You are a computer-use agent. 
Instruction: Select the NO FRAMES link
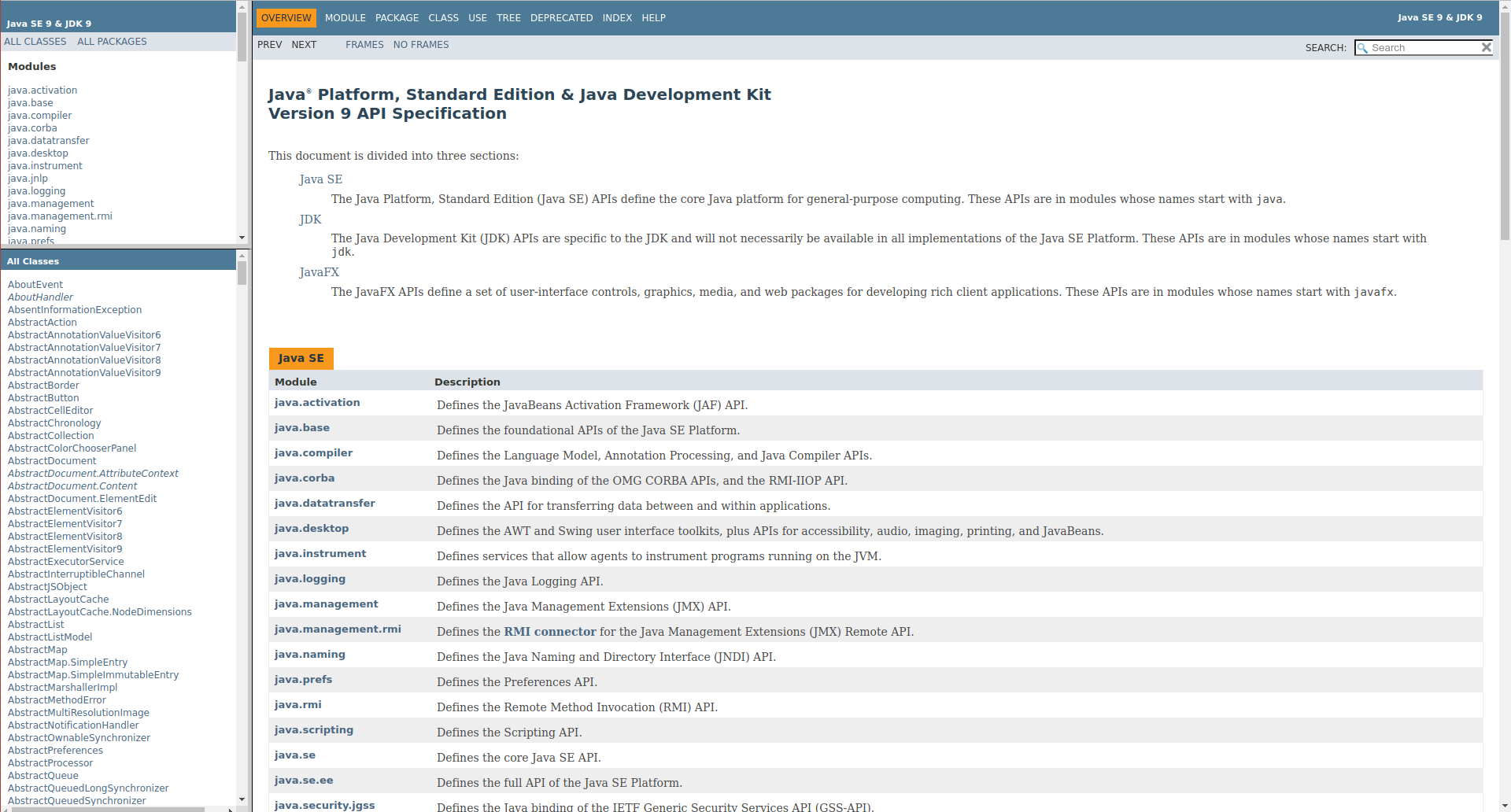(421, 45)
